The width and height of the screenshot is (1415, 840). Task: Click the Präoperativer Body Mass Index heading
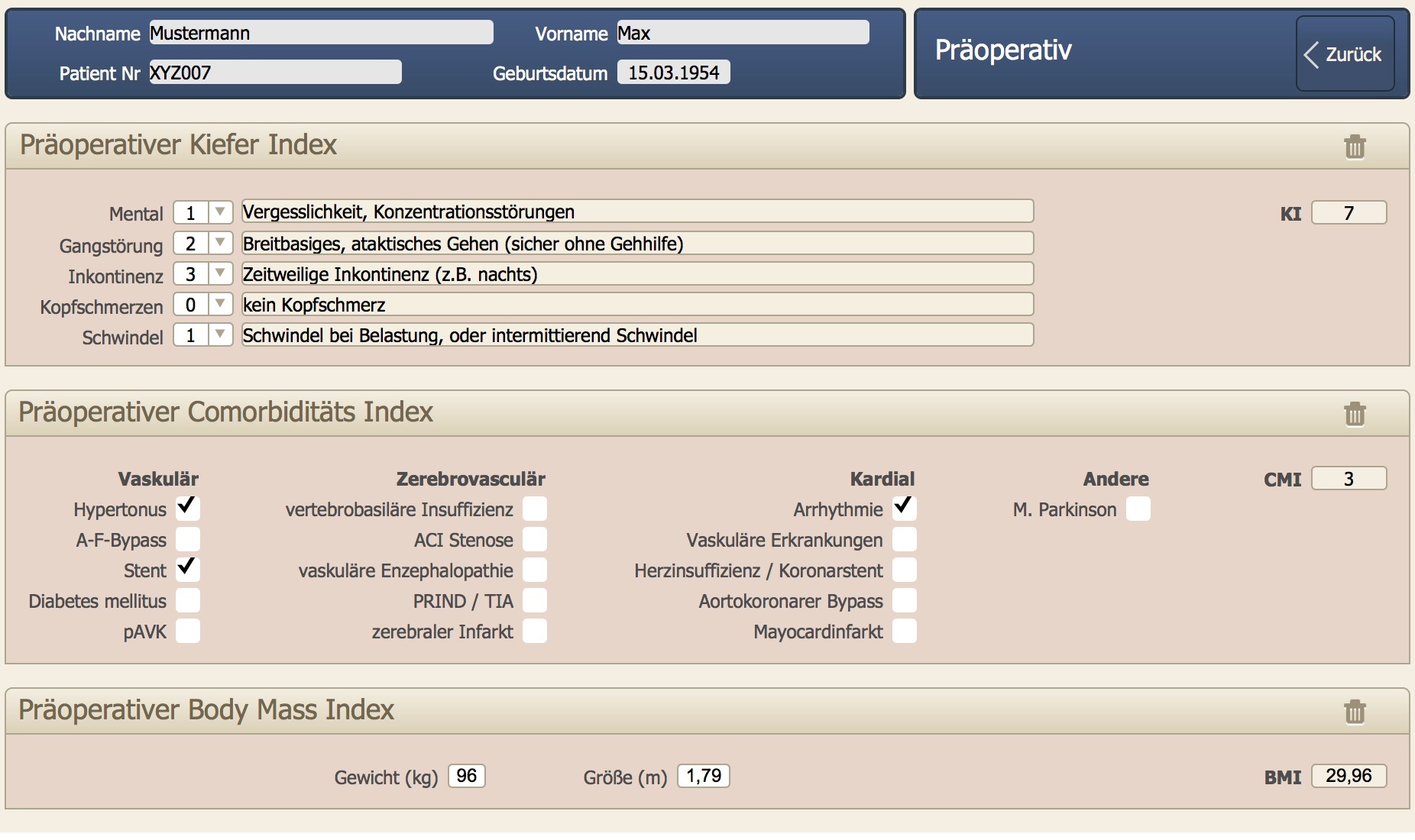(206, 709)
